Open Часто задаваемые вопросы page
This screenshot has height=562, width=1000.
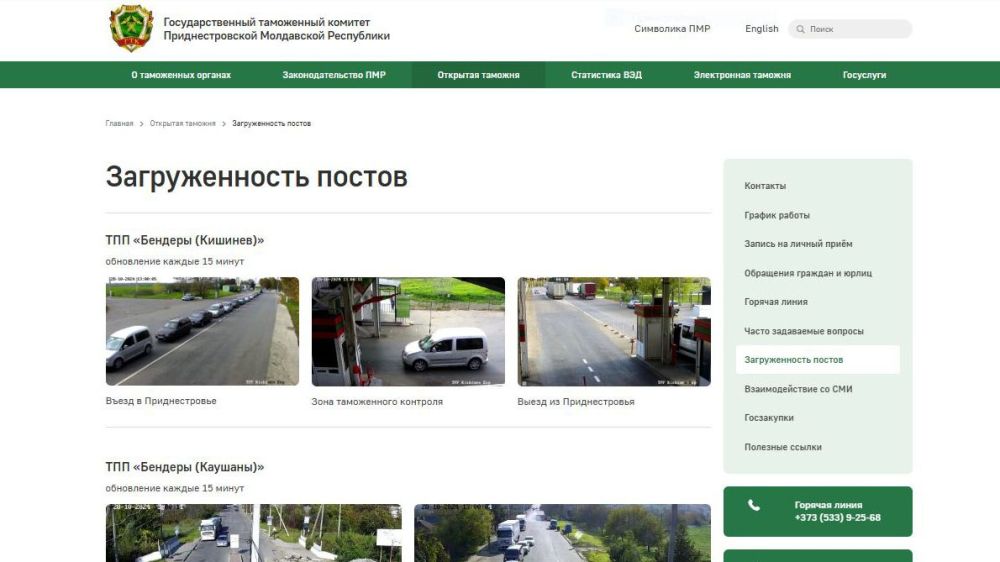click(804, 331)
